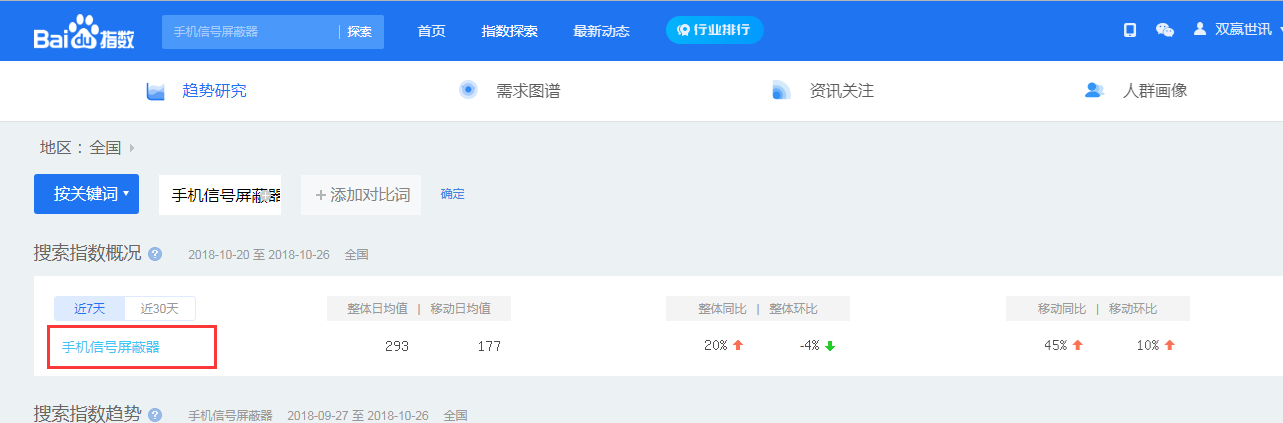
Task: Click the search box in the header
Action: (250, 32)
